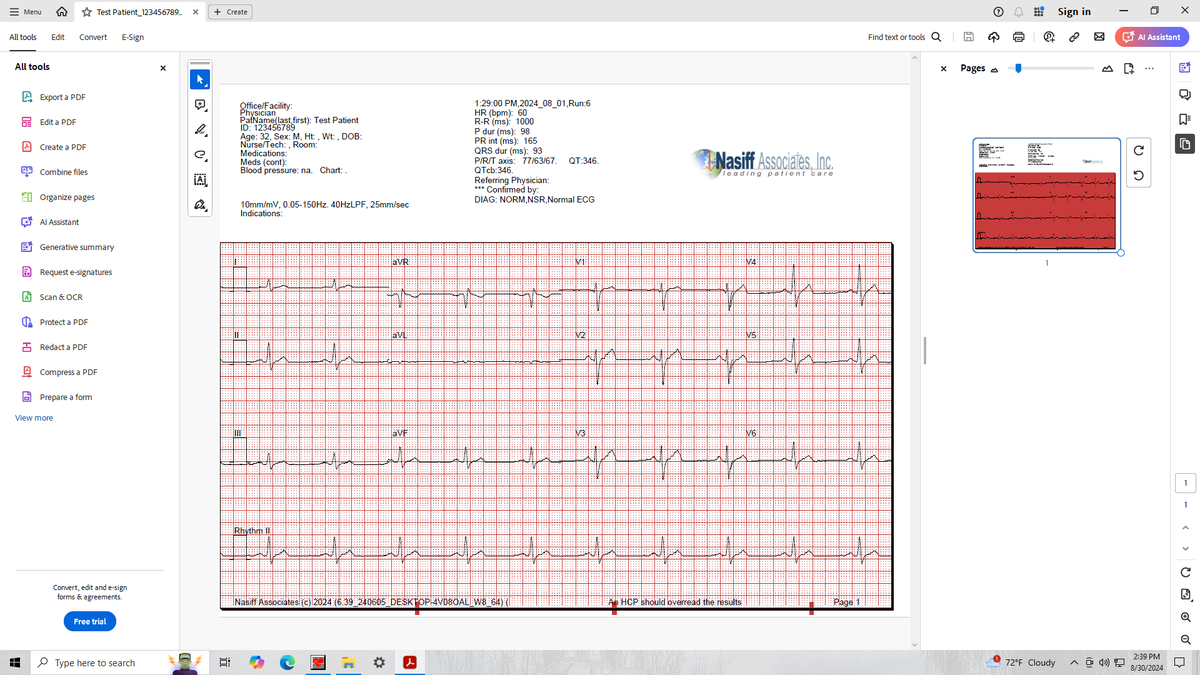Screen dimensions: 1200x675
Task: Open the Home icon
Action: (x=62, y=12)
